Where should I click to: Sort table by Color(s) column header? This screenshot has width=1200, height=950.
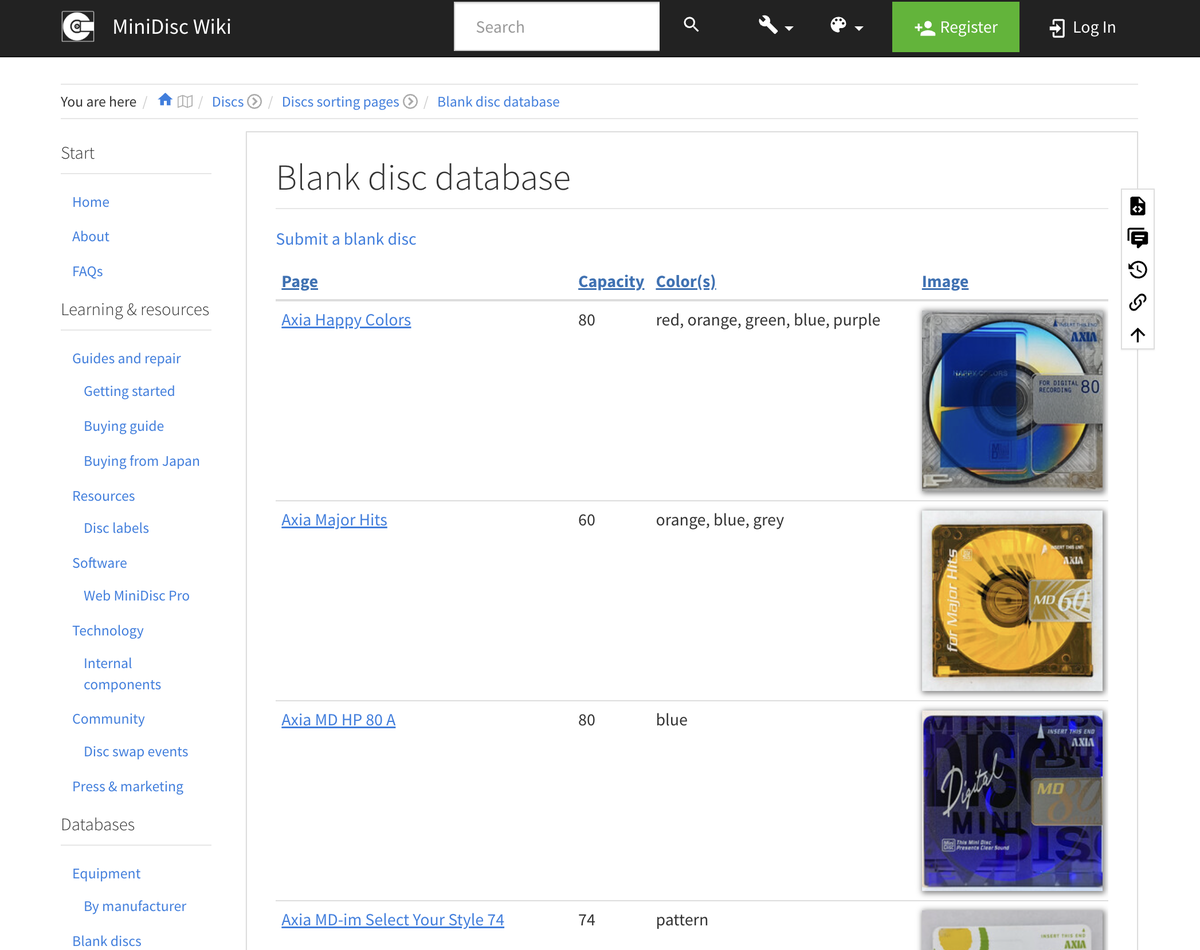coord(685,282)
